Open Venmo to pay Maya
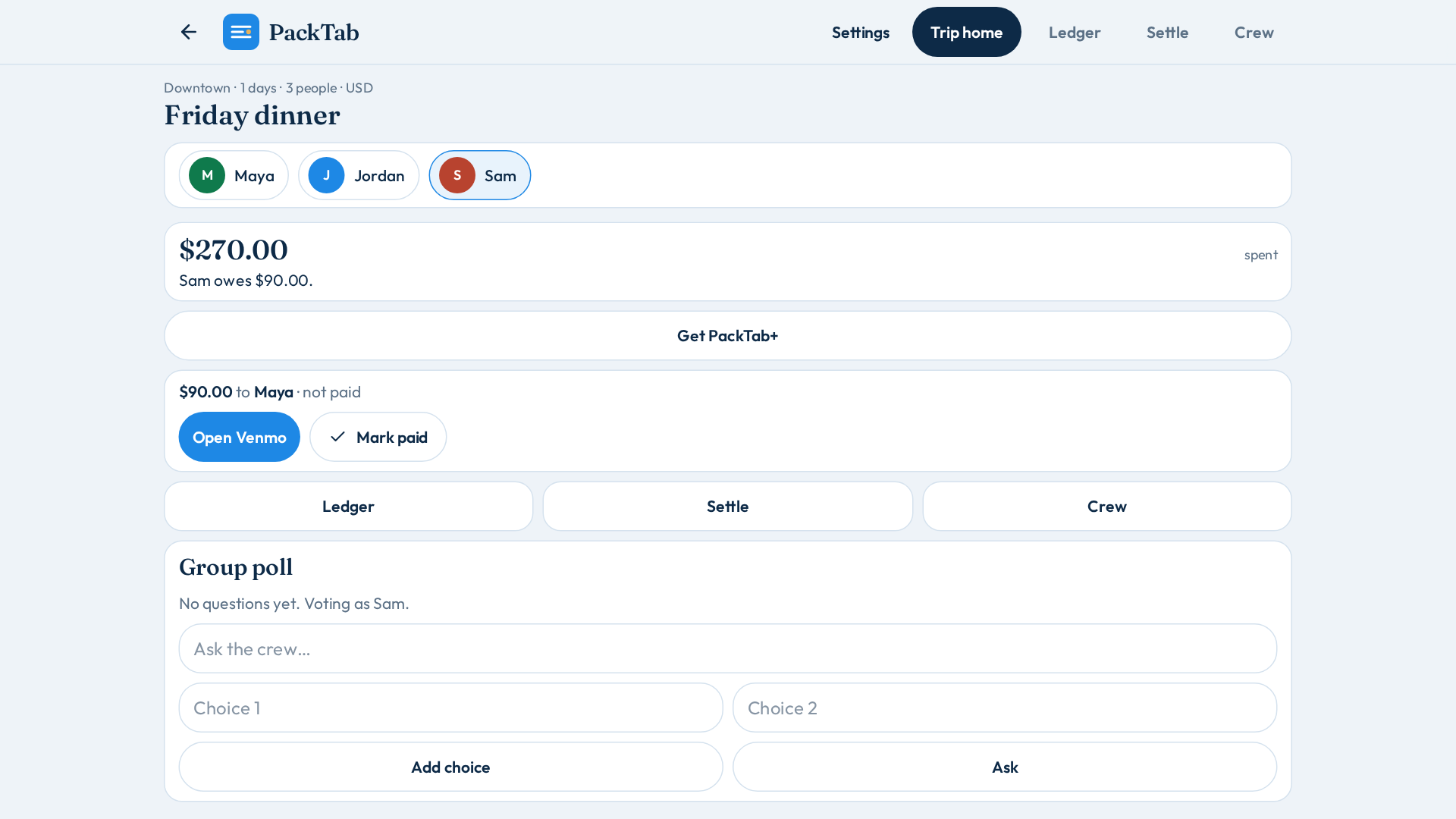 240,437
